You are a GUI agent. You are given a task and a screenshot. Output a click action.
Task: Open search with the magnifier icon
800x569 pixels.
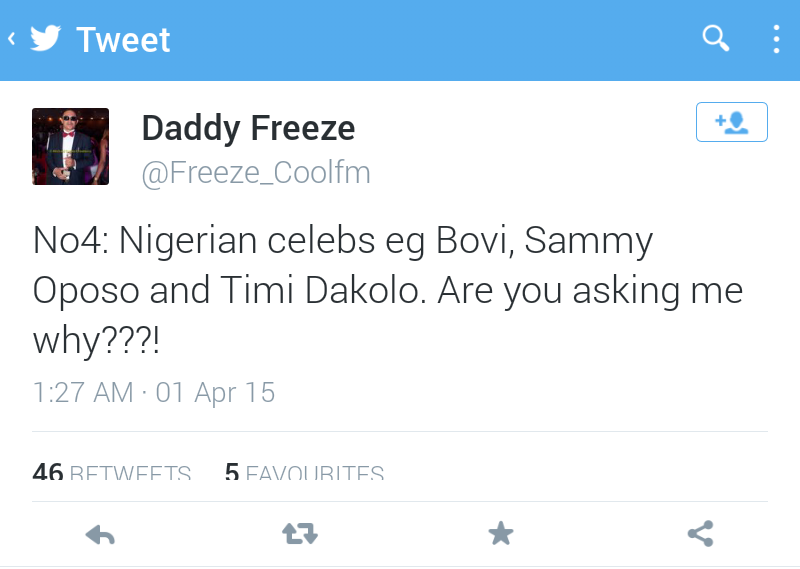716,39
